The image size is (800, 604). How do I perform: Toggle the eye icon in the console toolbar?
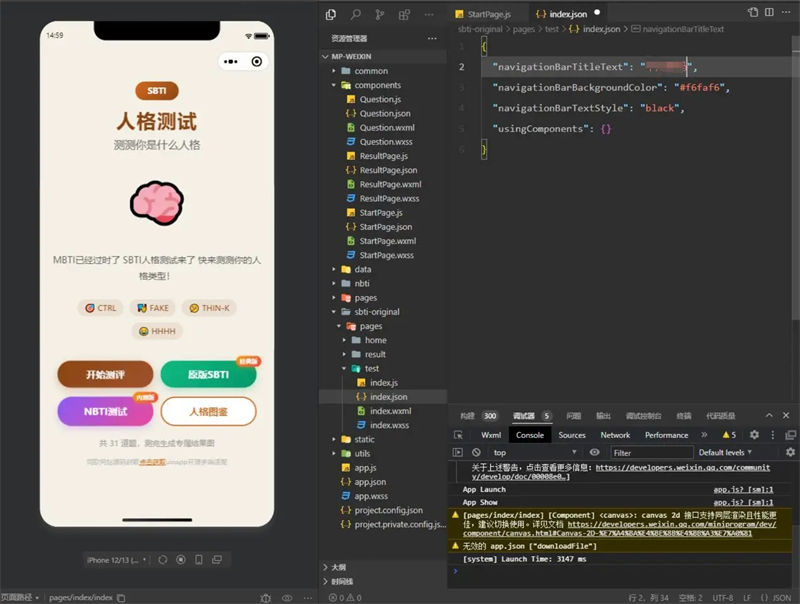(595, 453)
